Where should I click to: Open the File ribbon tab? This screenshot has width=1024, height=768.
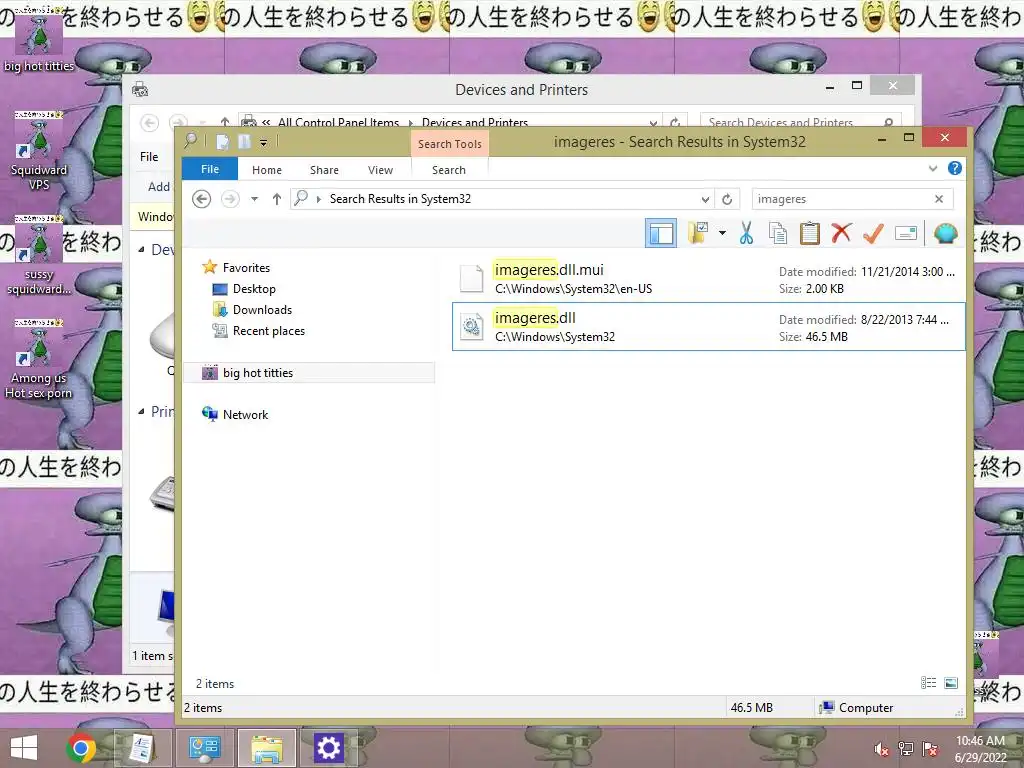click(x=210, y=169)
